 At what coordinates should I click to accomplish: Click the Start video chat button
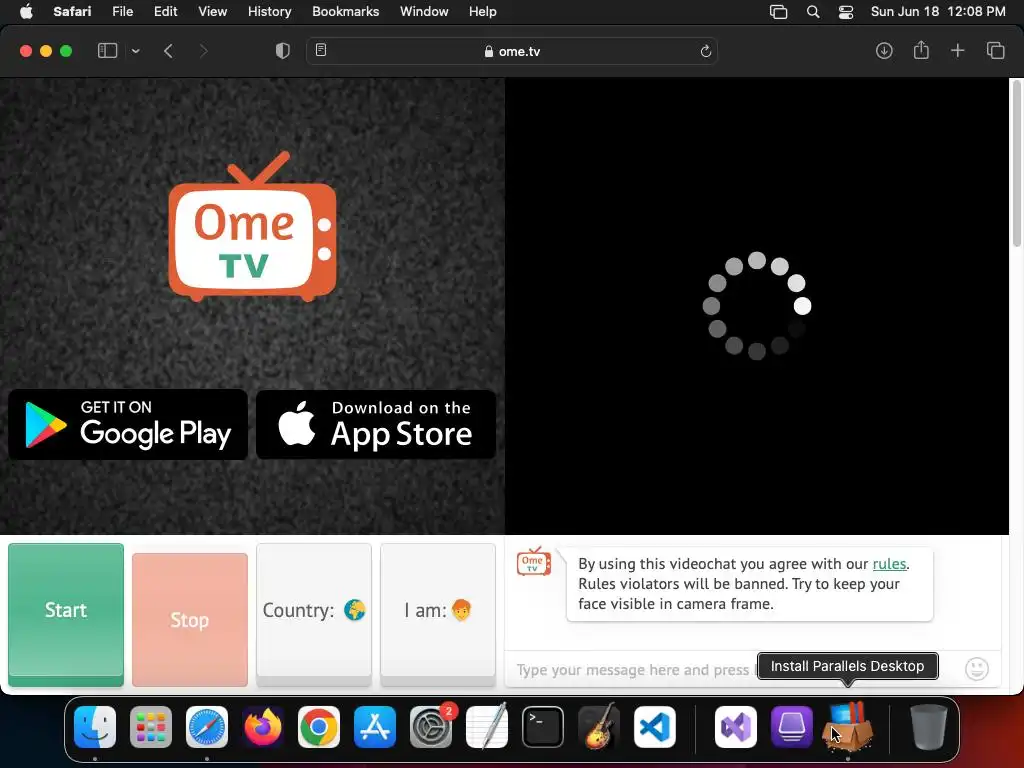click(66, 615)
